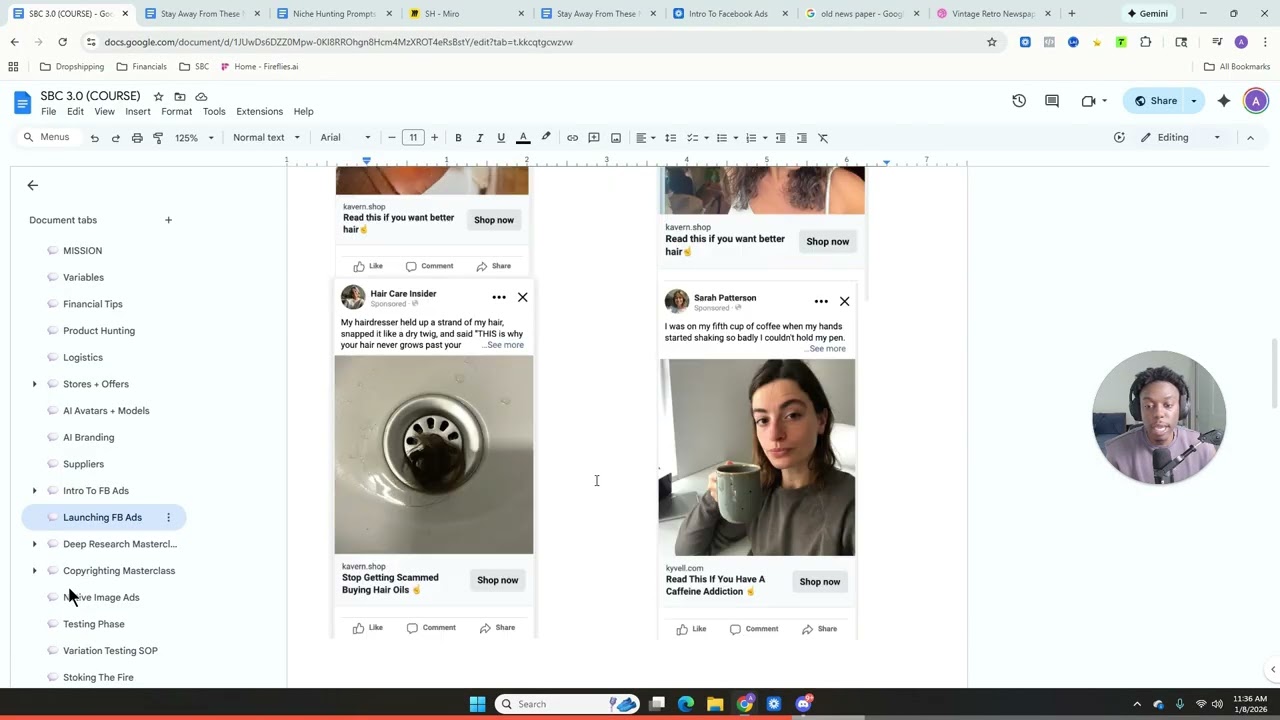Redo the last edit in toolbar
The width and height of the screenshot is (1280, 720).
click(115, 138)
